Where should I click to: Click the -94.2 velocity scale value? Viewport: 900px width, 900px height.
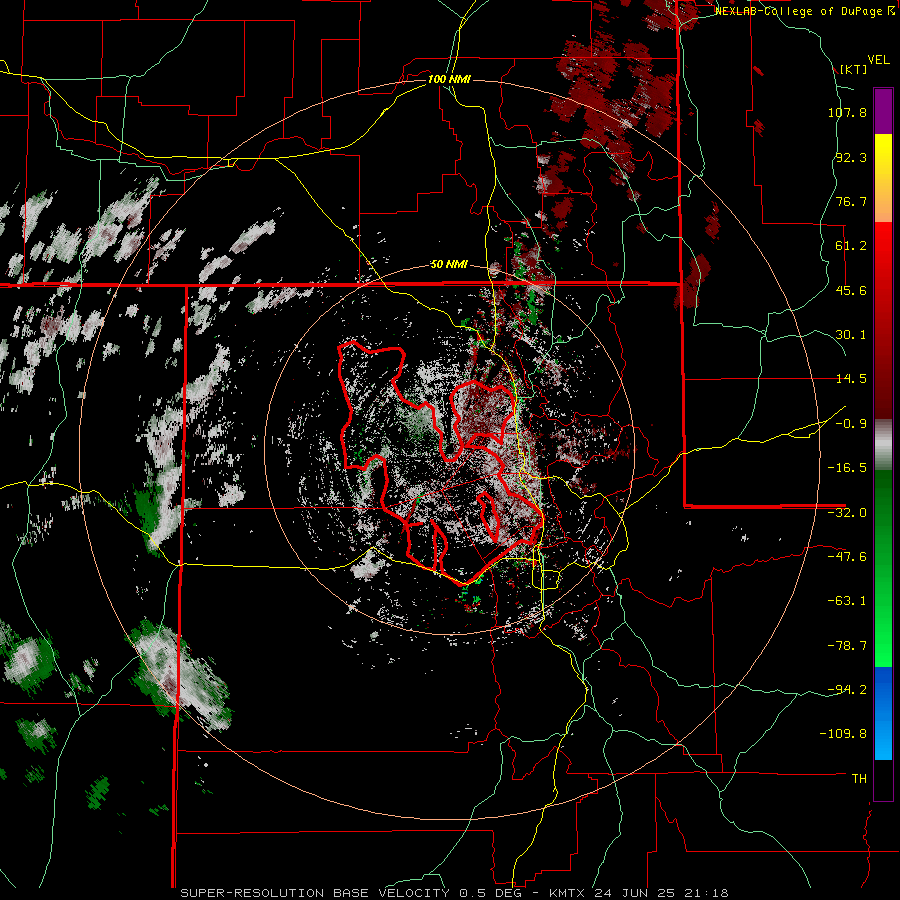coord(847,689)
